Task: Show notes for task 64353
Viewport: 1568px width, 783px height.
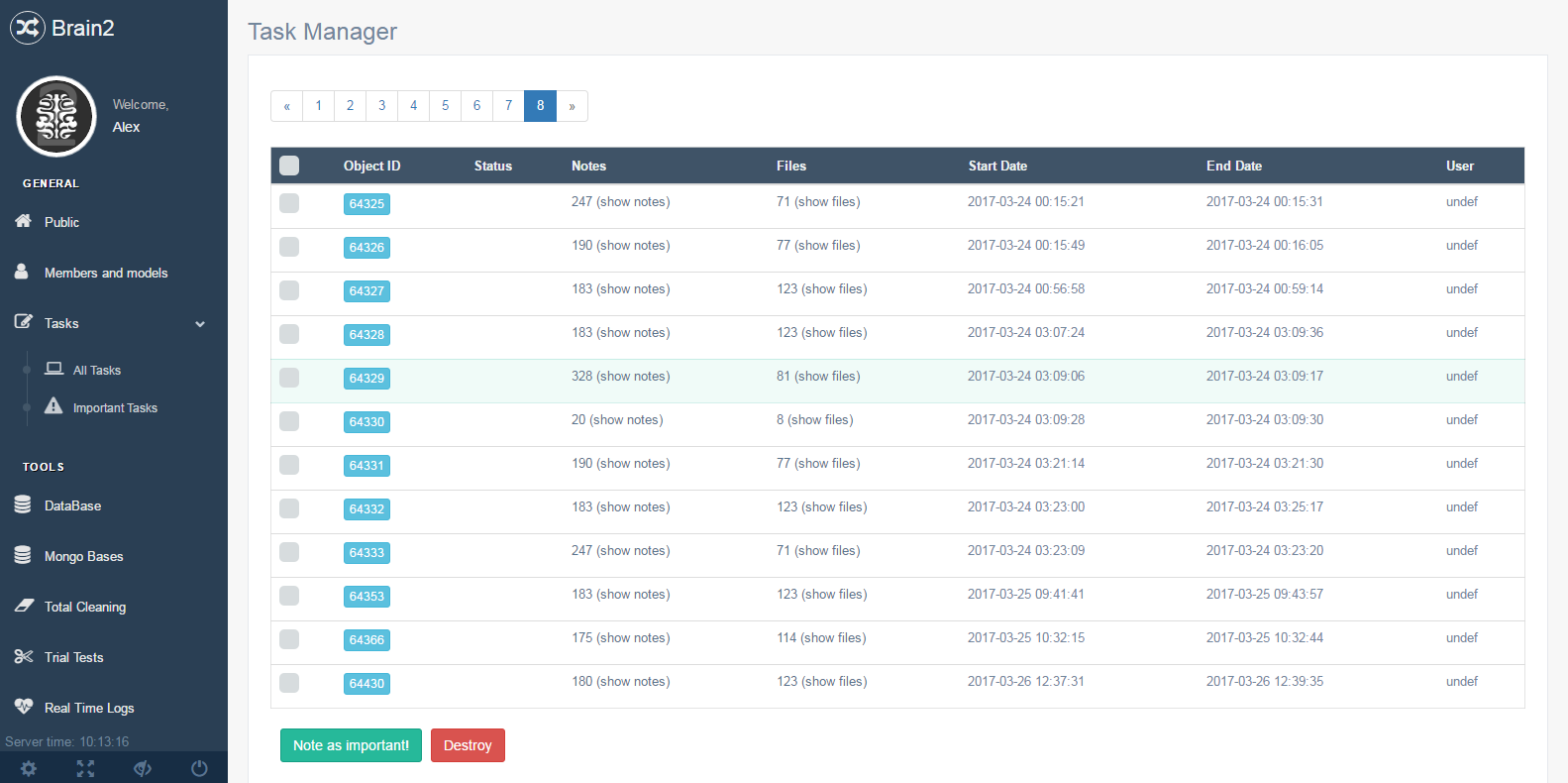Action: pos(633,594)
